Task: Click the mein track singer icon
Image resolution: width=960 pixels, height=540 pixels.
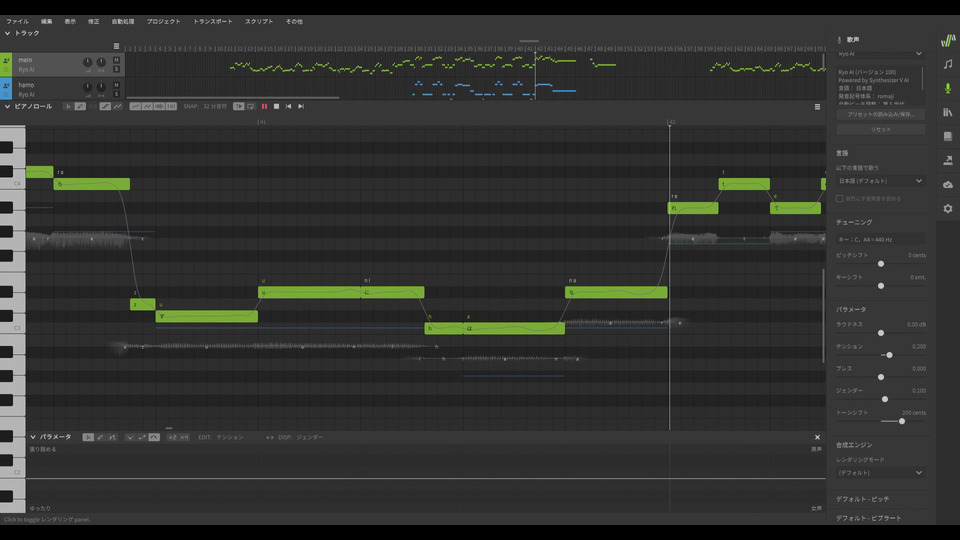Action: (x=6, y=61)
